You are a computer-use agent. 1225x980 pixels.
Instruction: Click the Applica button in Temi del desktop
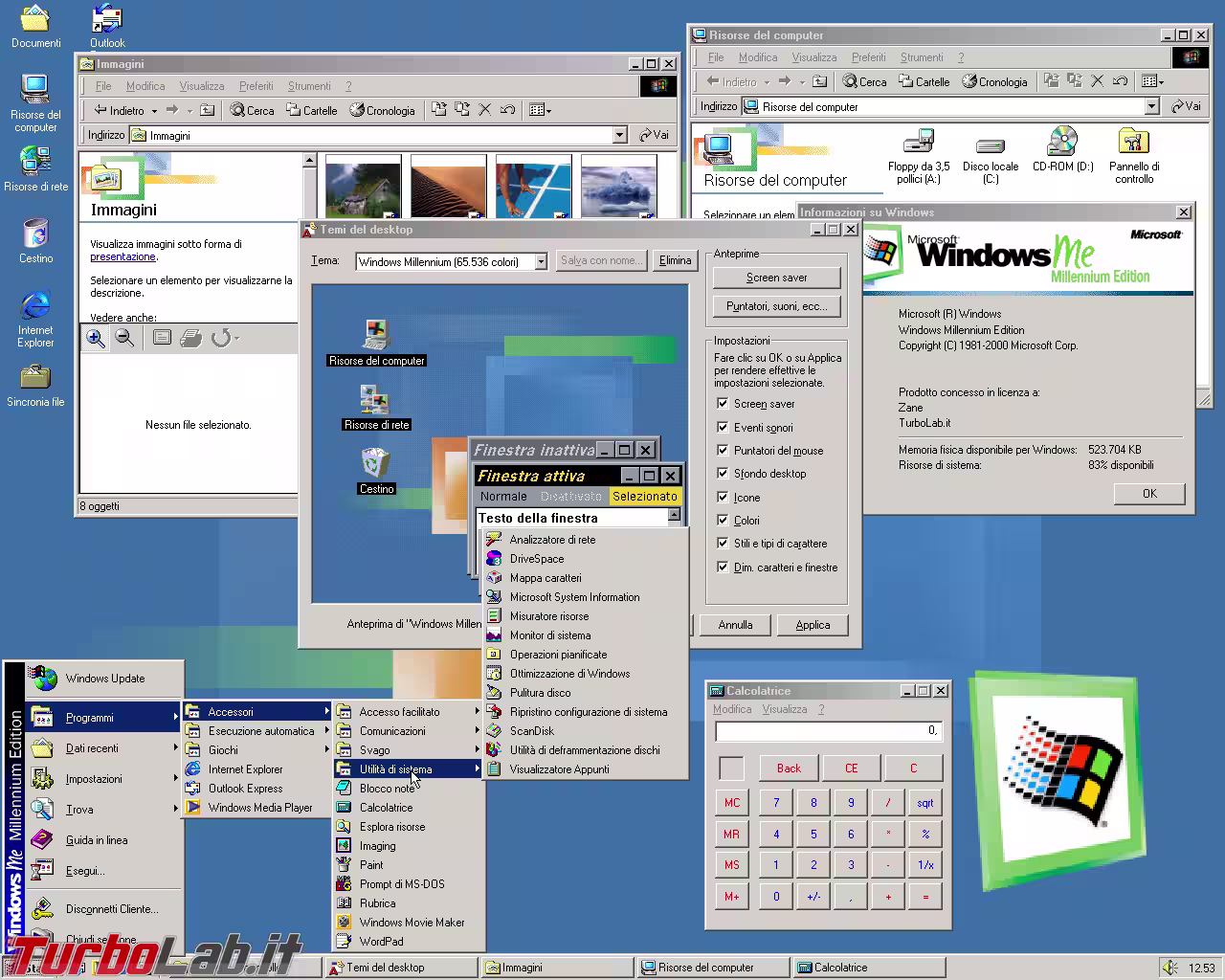coord(813,625)
